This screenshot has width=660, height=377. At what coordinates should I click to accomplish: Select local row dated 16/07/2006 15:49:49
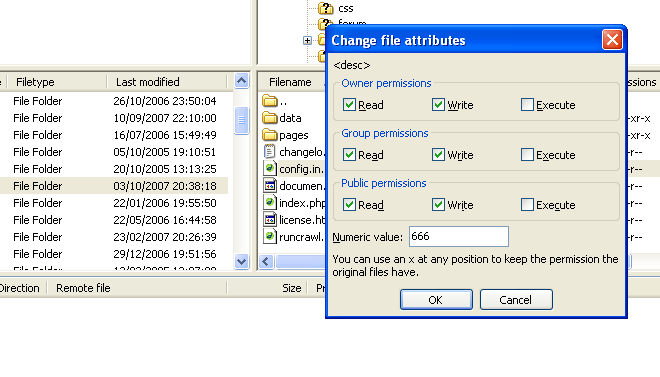click(x=114, y=135)
